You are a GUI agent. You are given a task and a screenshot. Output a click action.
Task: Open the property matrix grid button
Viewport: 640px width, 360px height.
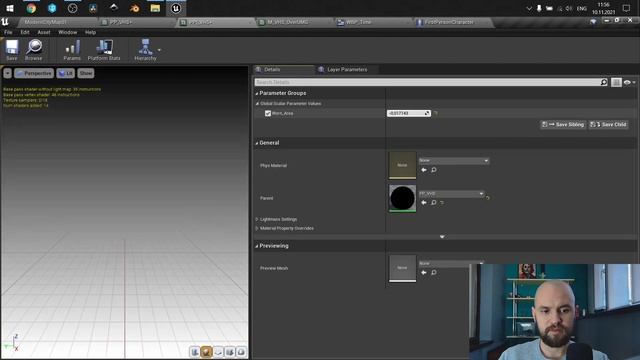(616, 82)
